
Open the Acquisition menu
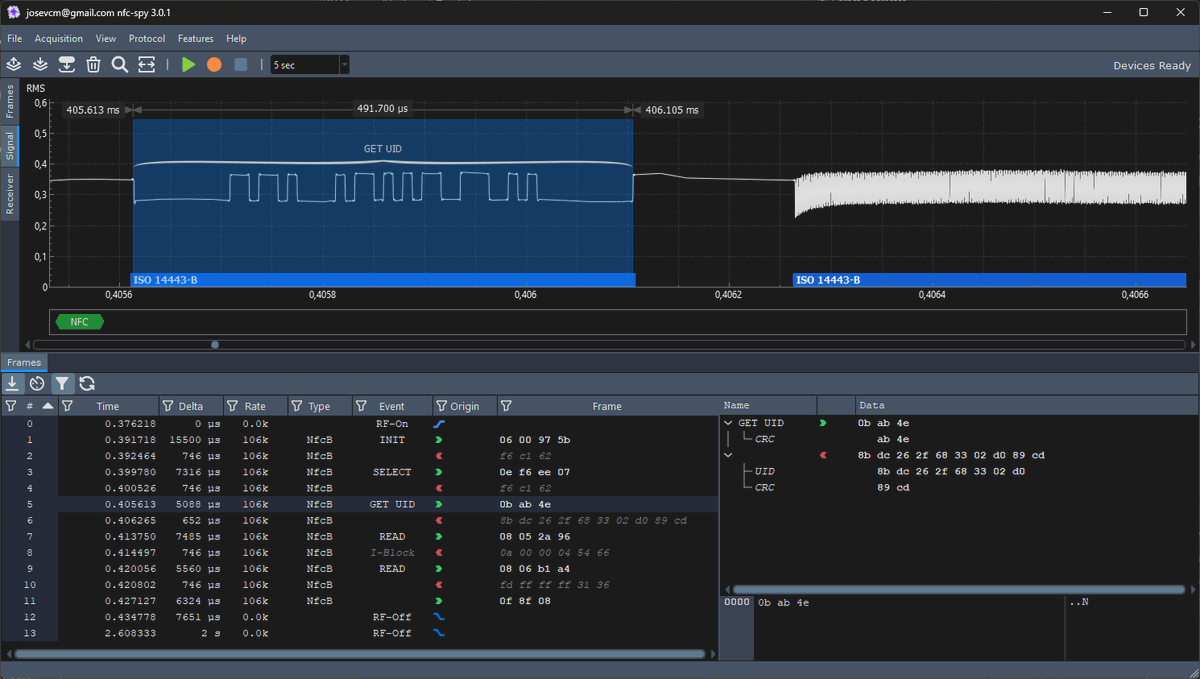click(58, 39)
